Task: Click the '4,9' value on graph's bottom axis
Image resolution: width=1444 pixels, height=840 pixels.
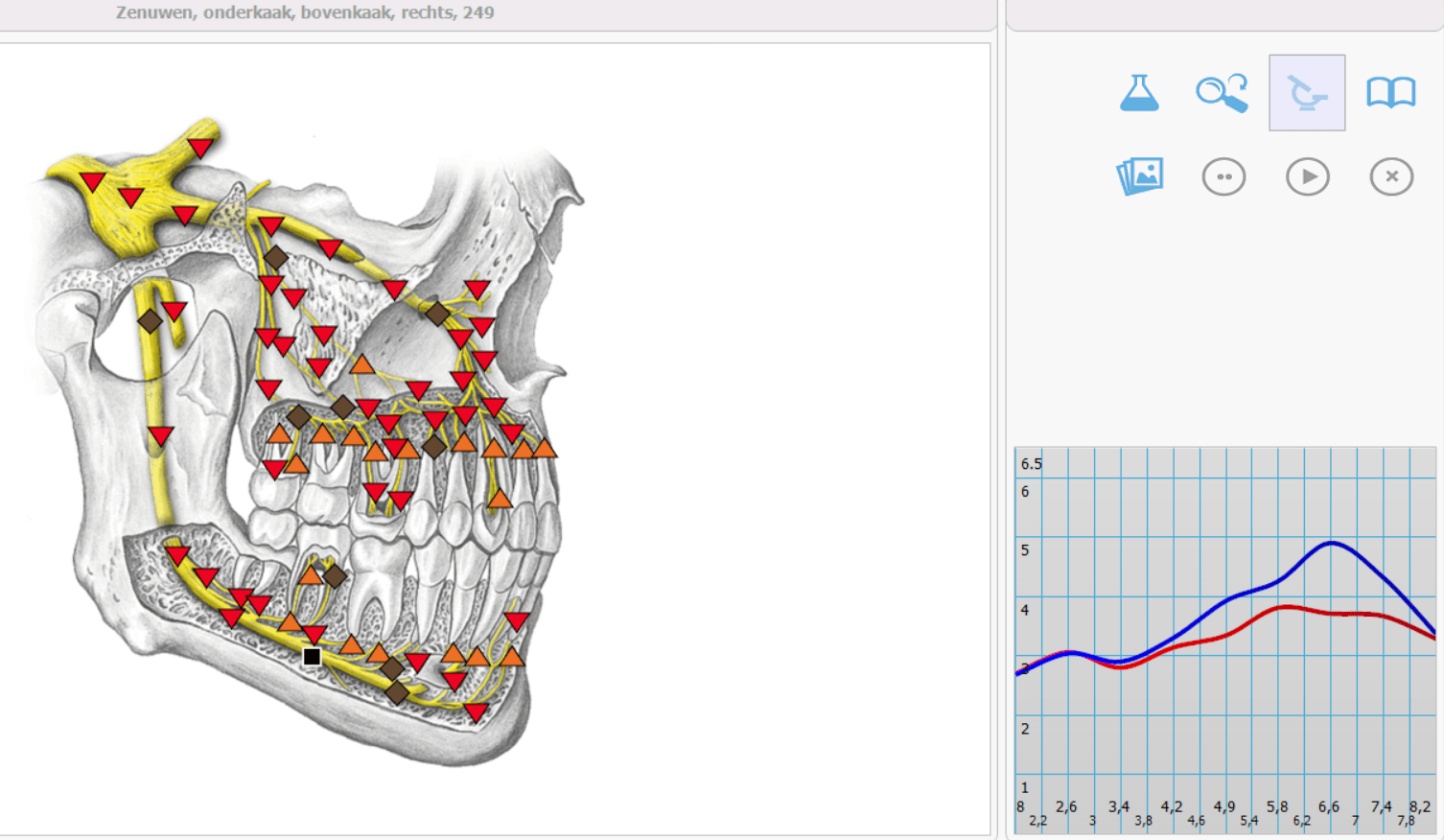Action: (x=1223, y=806)
